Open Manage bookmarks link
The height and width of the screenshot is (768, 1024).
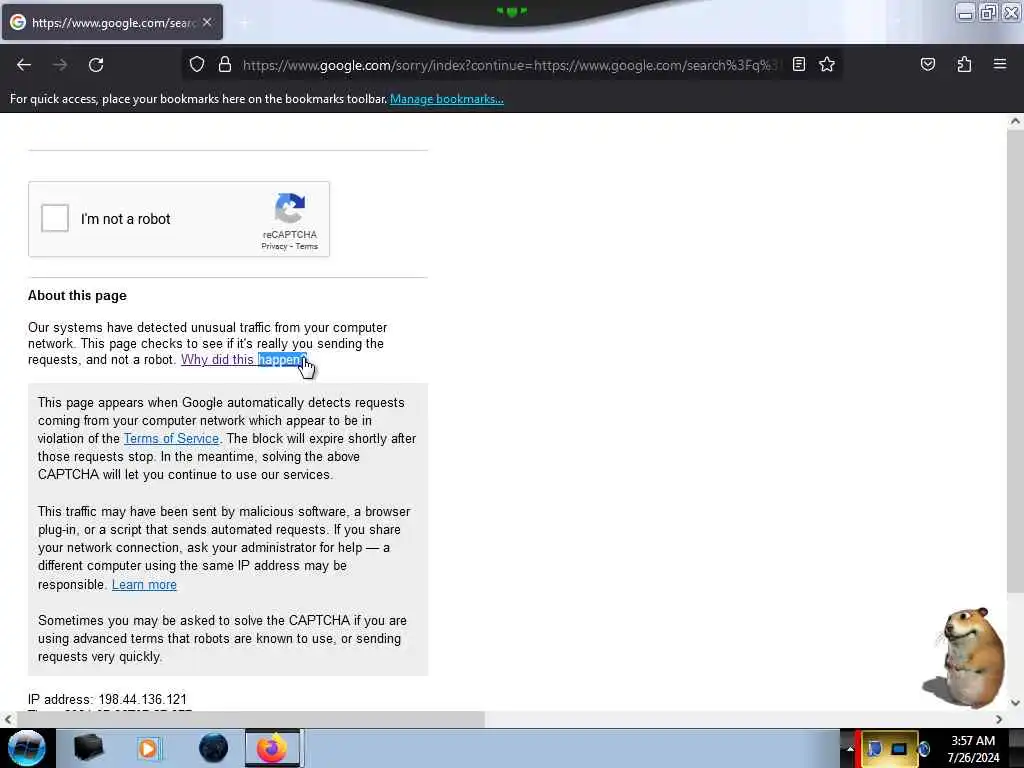(447, 99)
